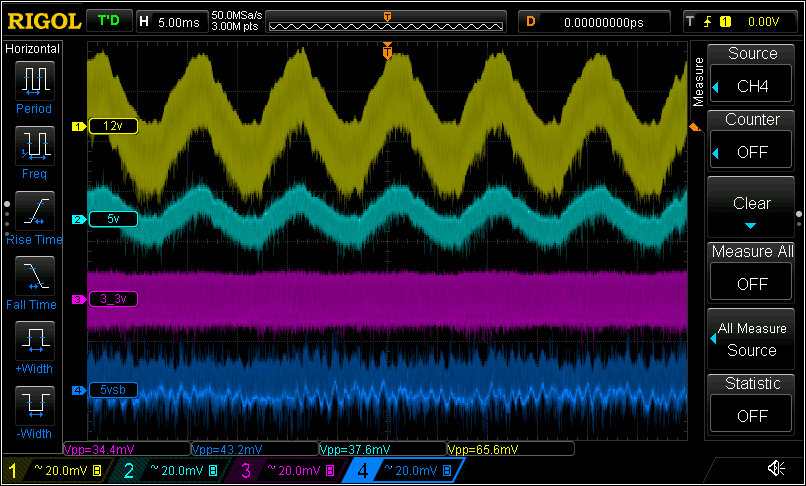Viewport: 806px width, 486px height.
Task: Click the RIGOL logo
Action: coord(44,22)
